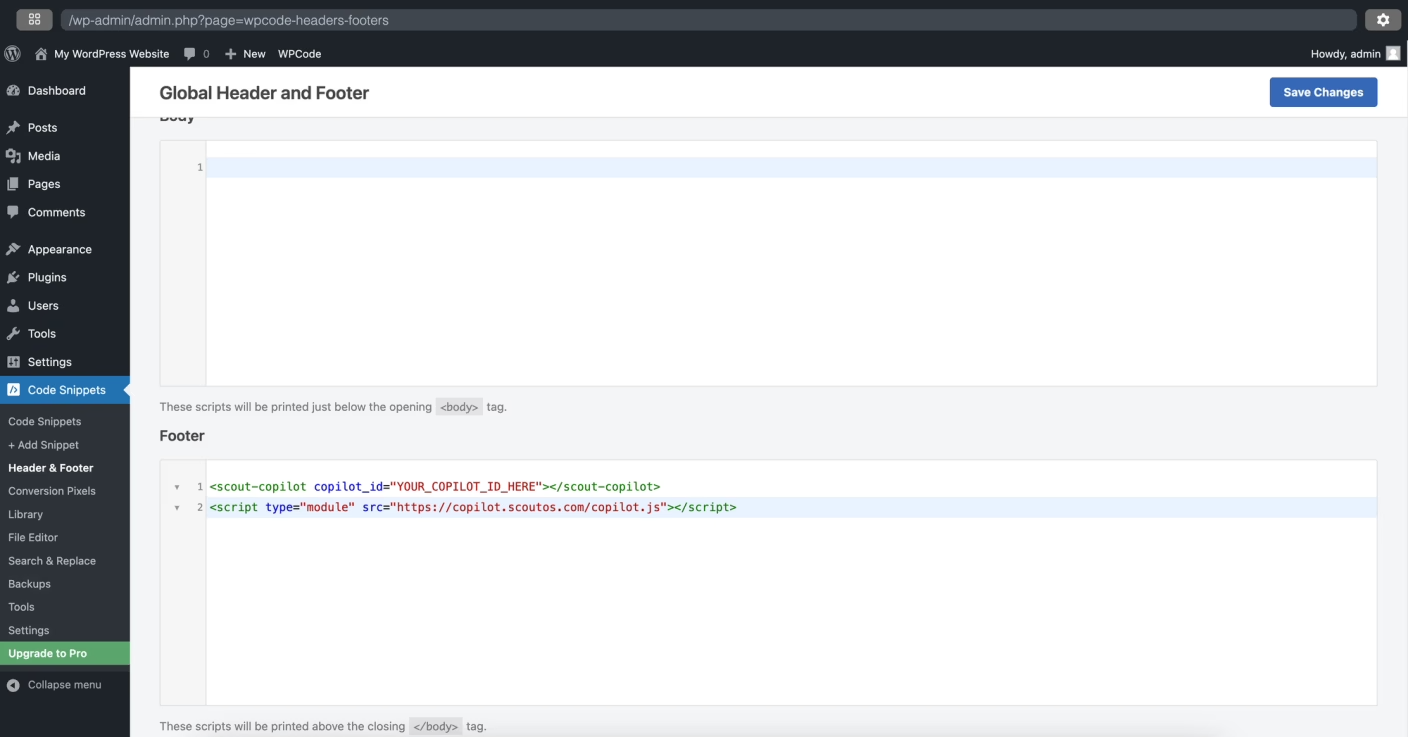Click the Save Changes button
The image size is (1408, 737).
(1323, 92)
